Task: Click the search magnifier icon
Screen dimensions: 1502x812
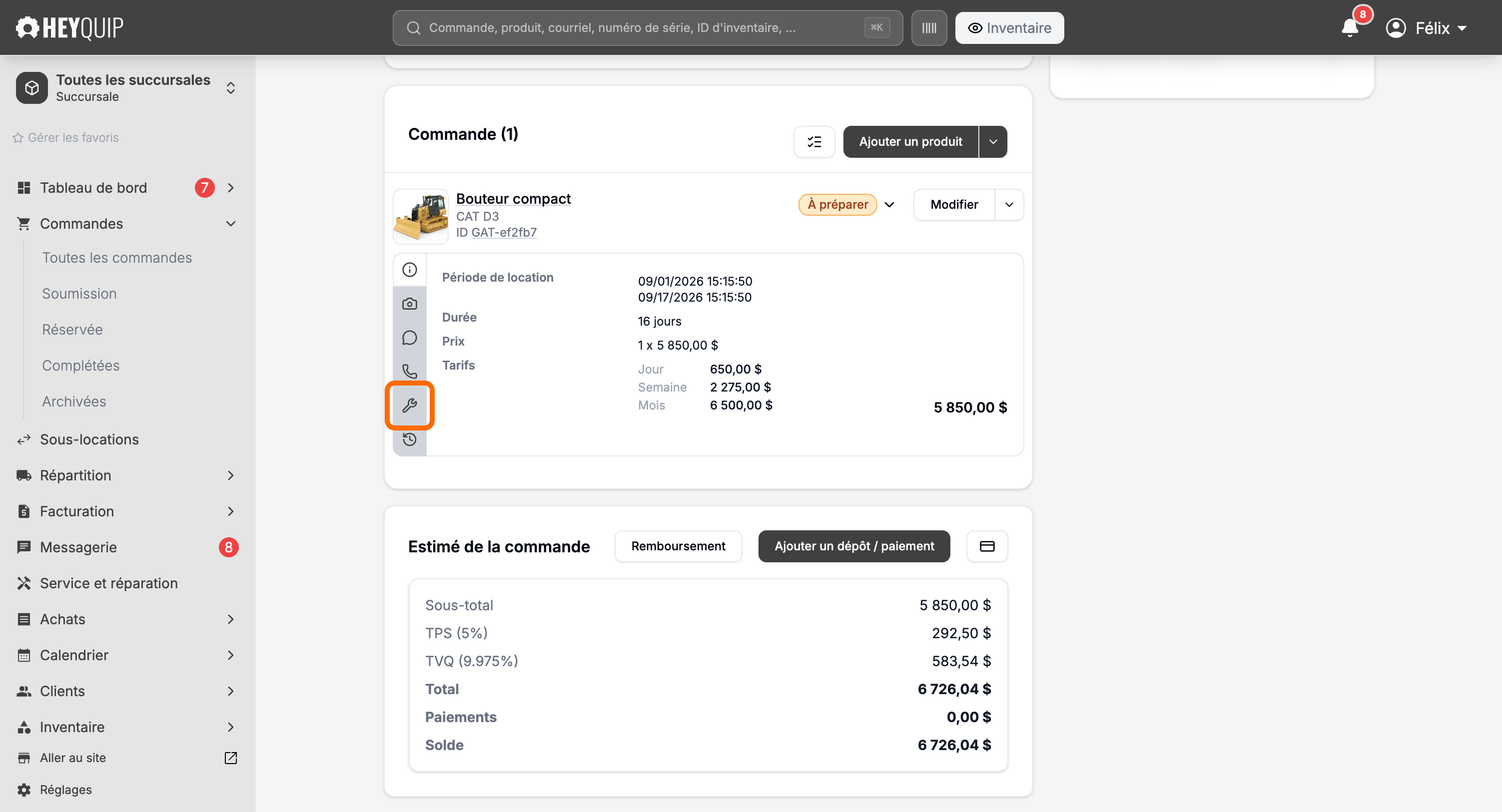Action: point(413,28)
